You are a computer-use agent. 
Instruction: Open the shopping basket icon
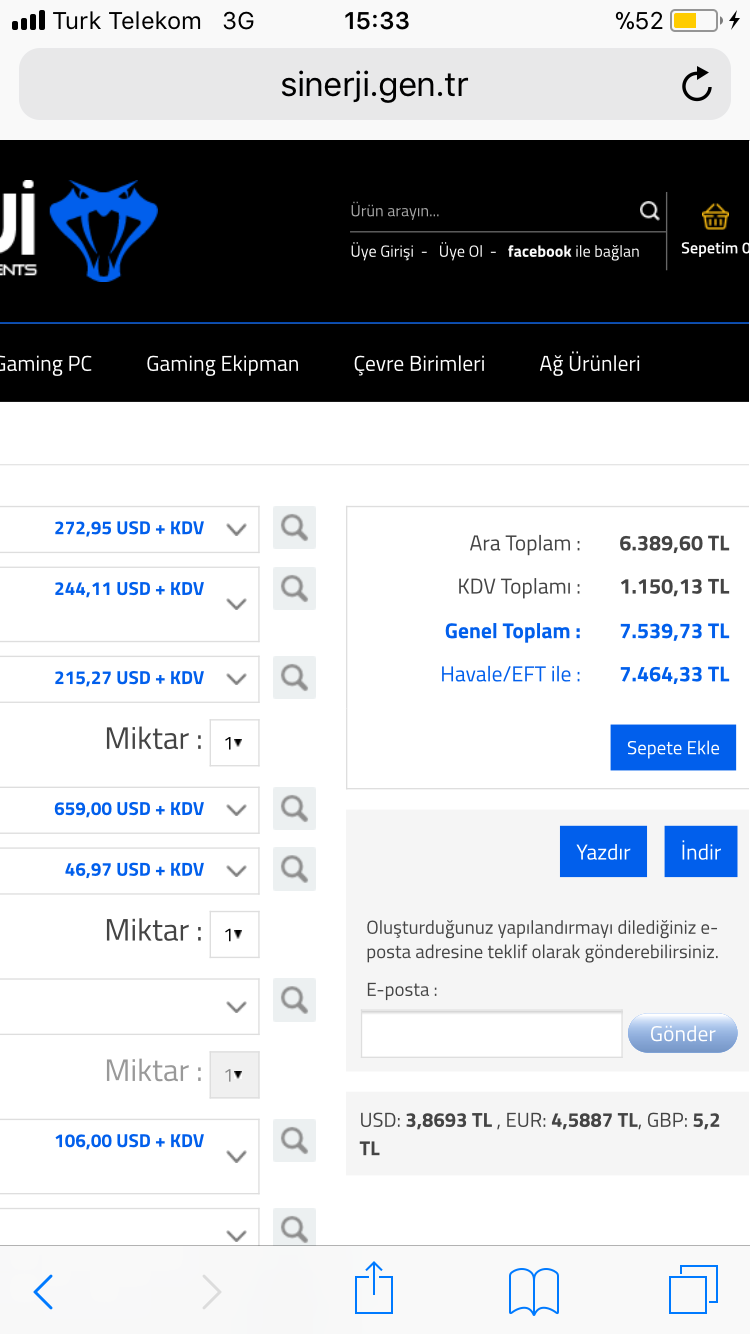(x=715, y=216)
